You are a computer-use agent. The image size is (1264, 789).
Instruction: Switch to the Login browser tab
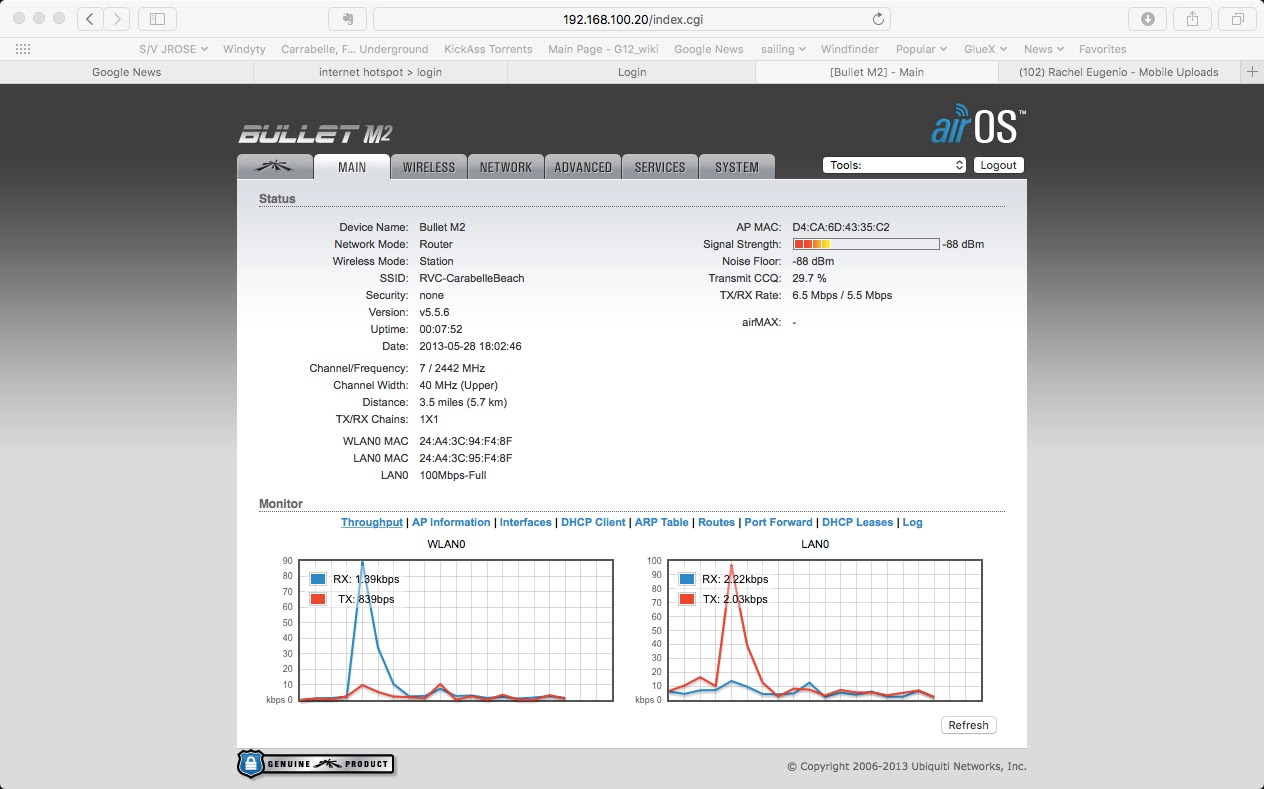click(x=632, y=72)
